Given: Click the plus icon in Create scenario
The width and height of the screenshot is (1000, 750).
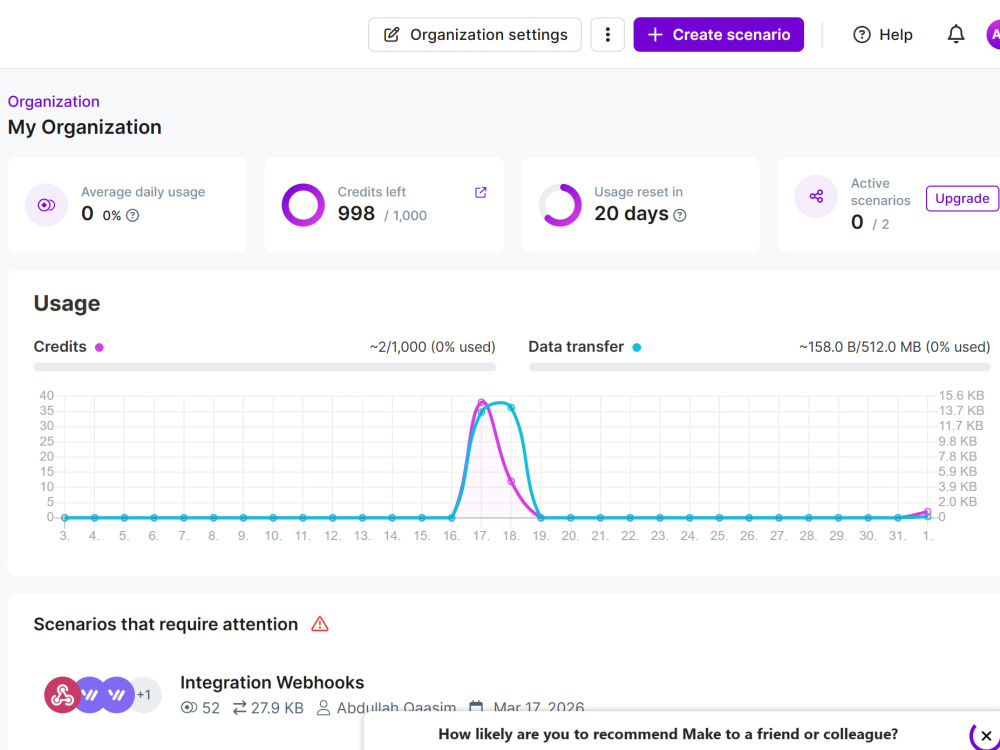Looking at the screenshot, I should (x=655, y=34).
